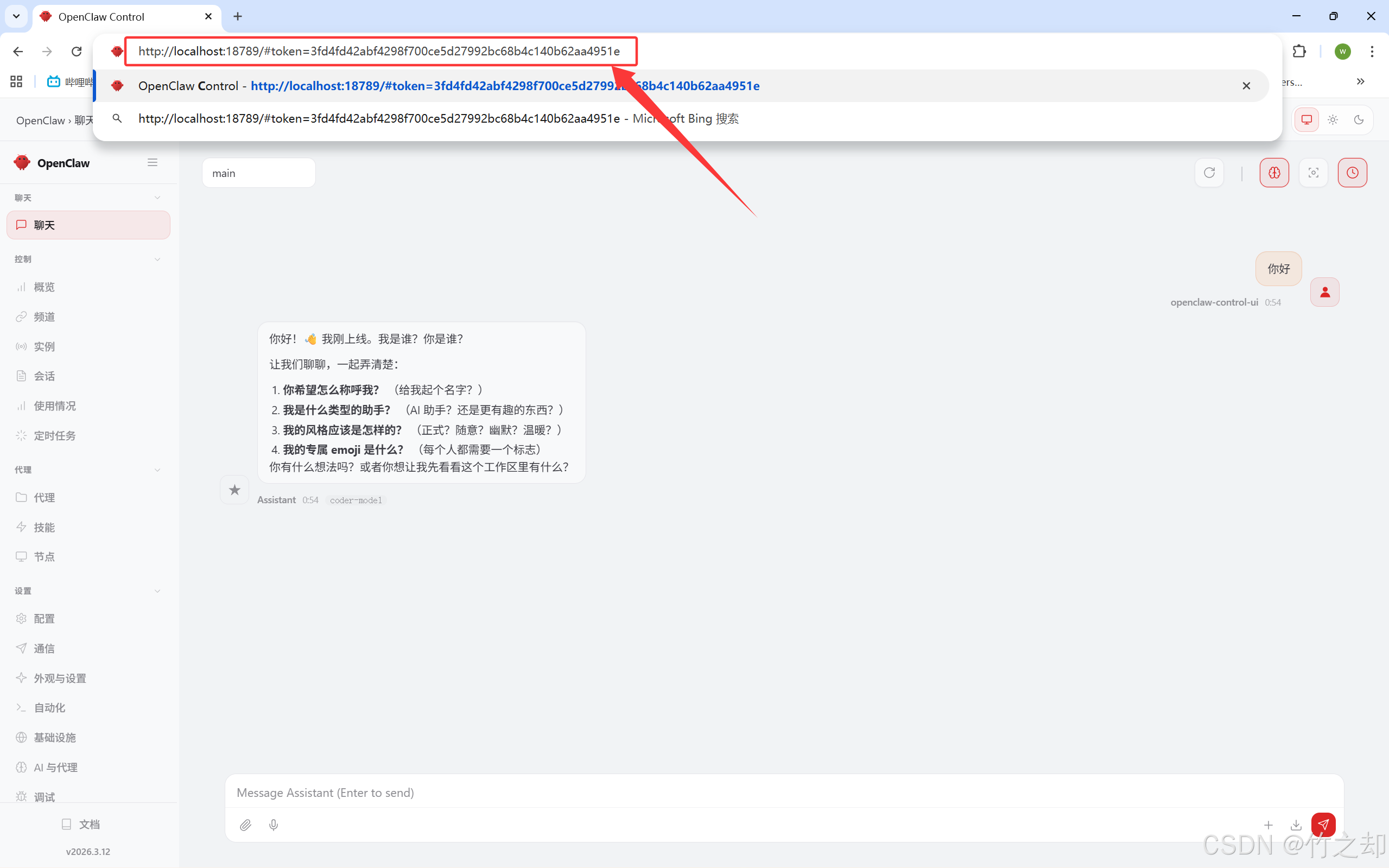Viewport: 1389px width, 868px height.
Task: Click the refresh chat icon button
Action: coord(1209,173)
